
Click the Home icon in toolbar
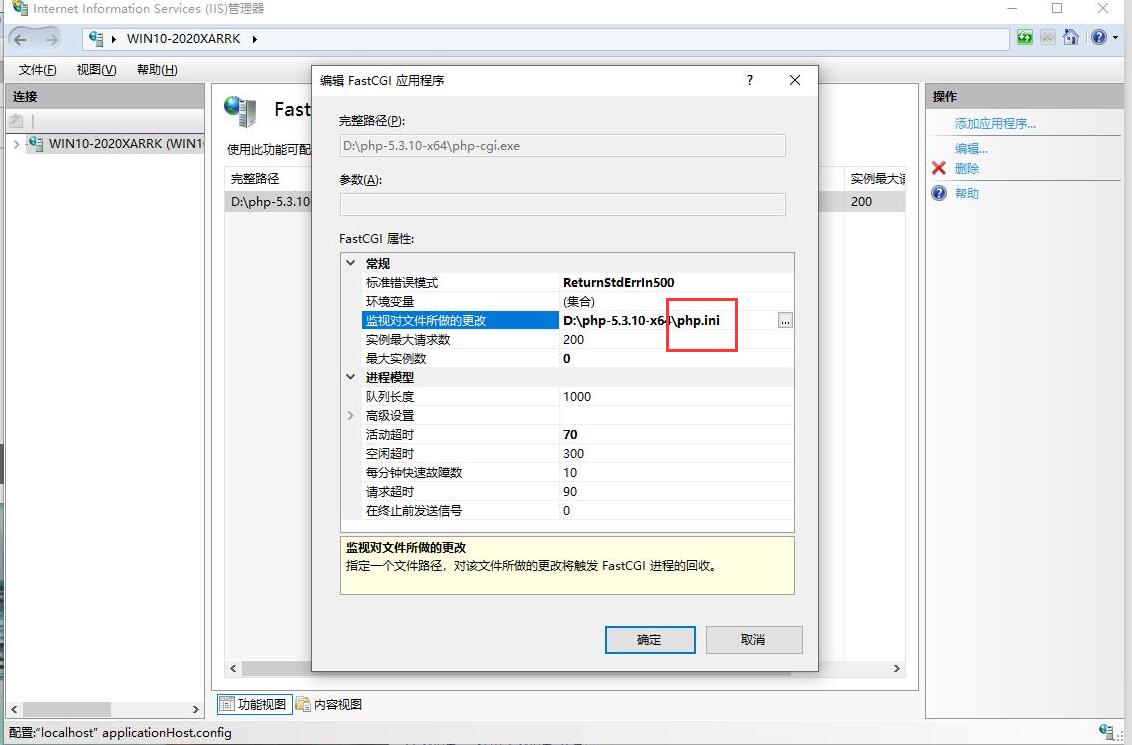click(x=1071, y=38)
